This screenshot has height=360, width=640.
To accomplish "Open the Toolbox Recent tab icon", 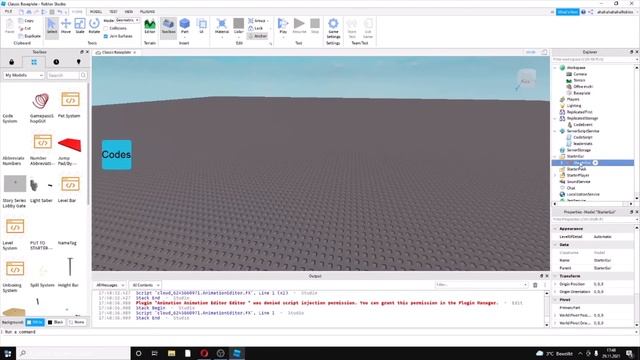I will [x=56, y=62].
